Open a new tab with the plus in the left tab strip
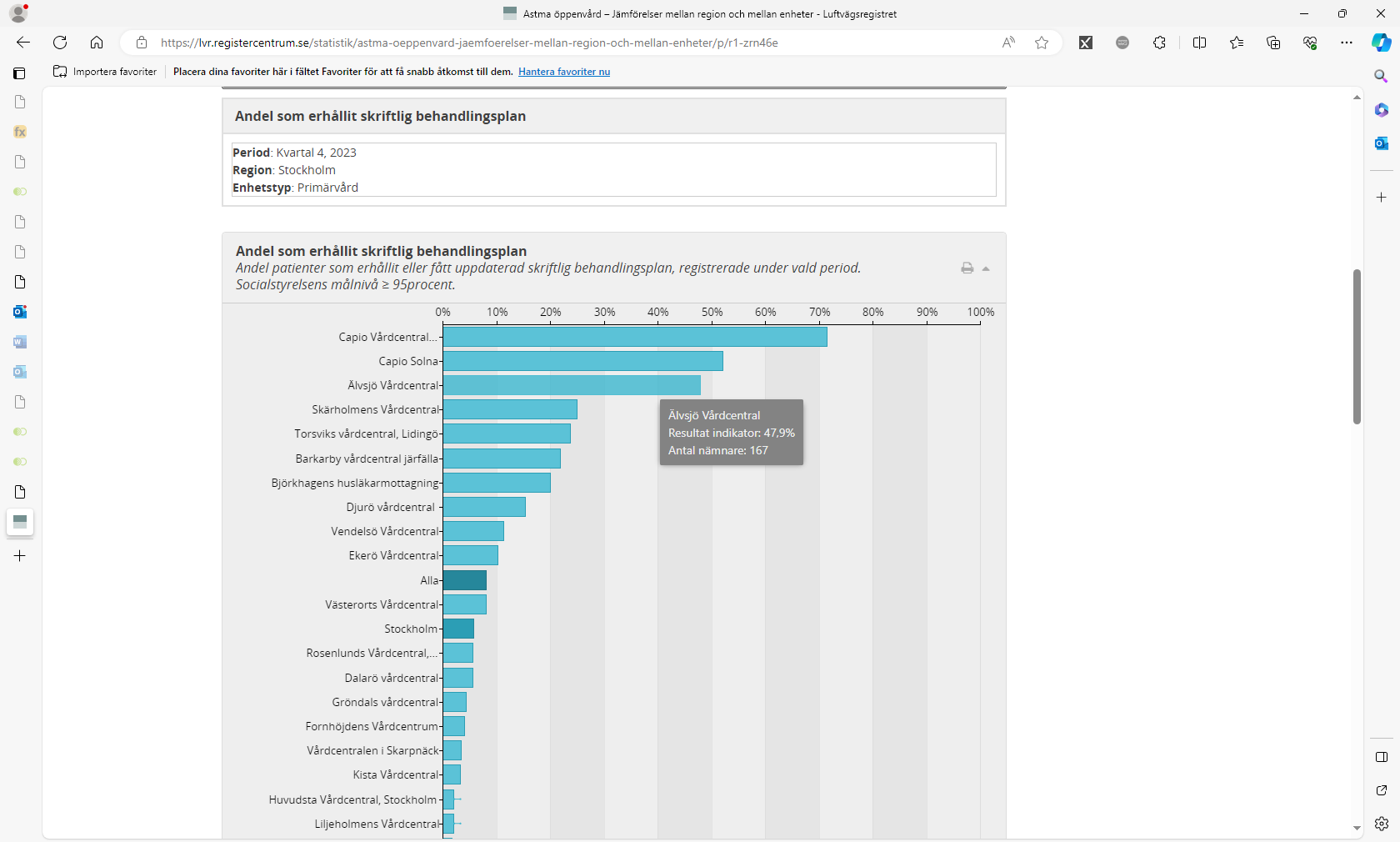1400x842 pixels. (x=20, y=556)
